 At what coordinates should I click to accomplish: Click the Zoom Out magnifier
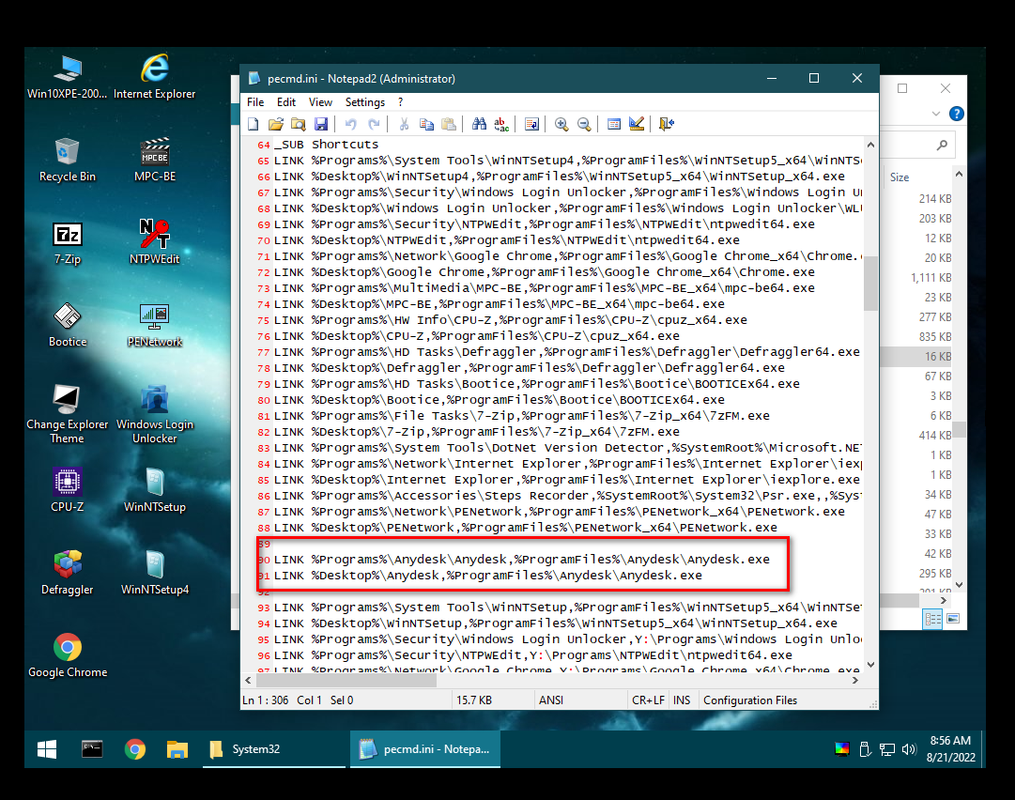584,124
